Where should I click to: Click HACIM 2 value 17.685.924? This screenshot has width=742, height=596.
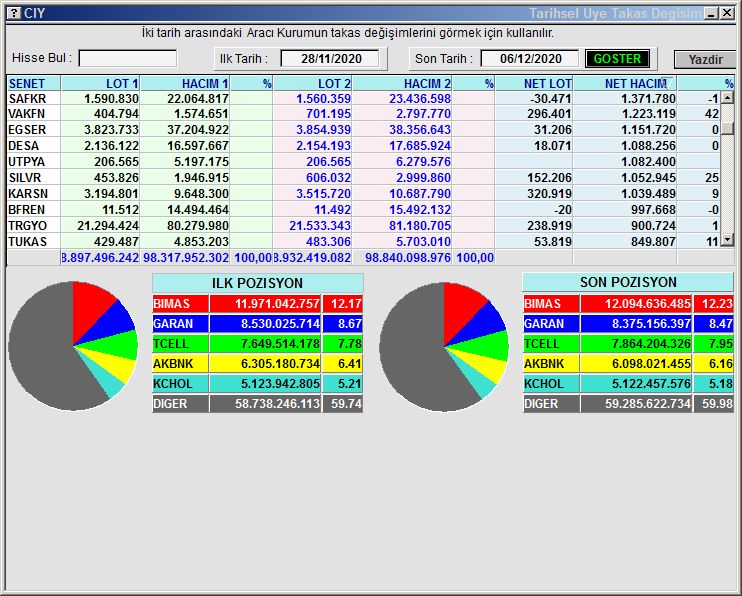[x=420, y=145]
